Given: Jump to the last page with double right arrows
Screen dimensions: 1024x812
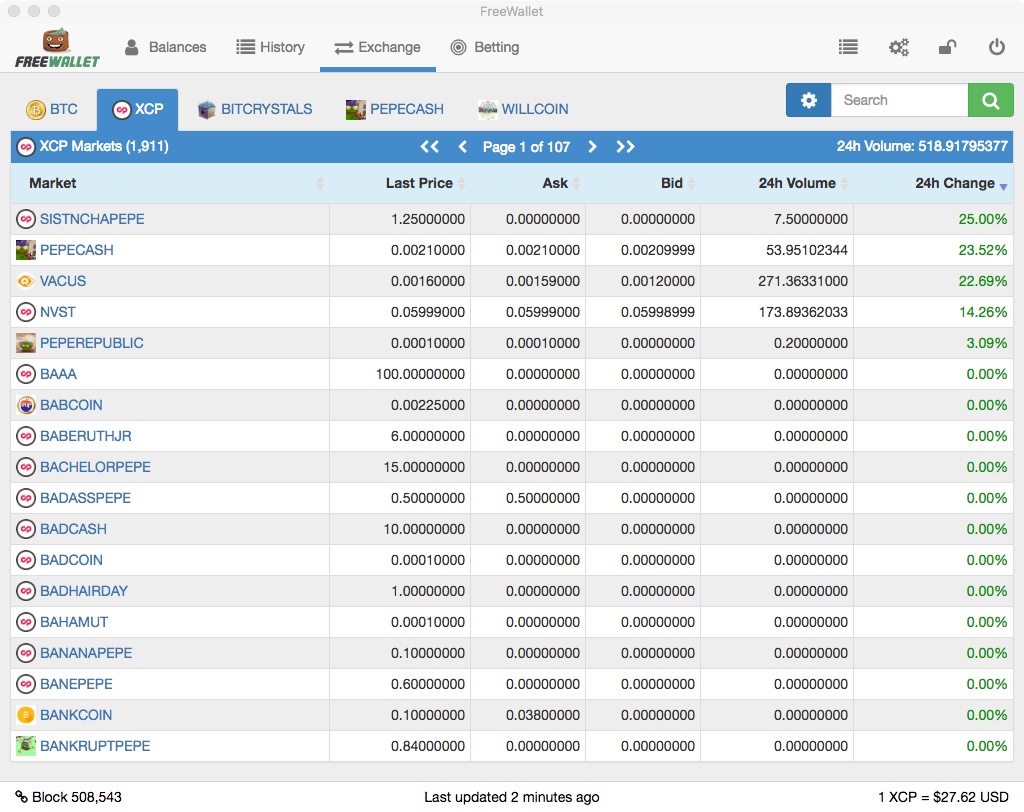Looking at the screenshot, I should coord(625,146).
